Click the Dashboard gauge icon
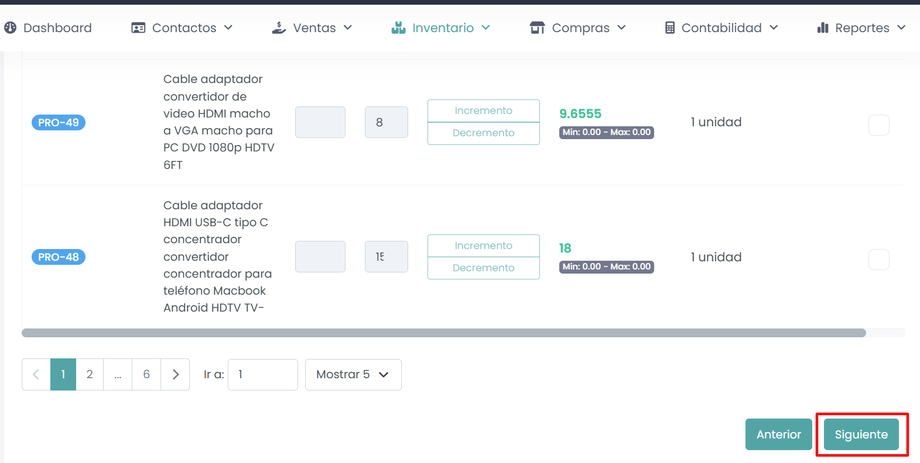The width and height of the screenshot is (920, 463). coord(11,28)
